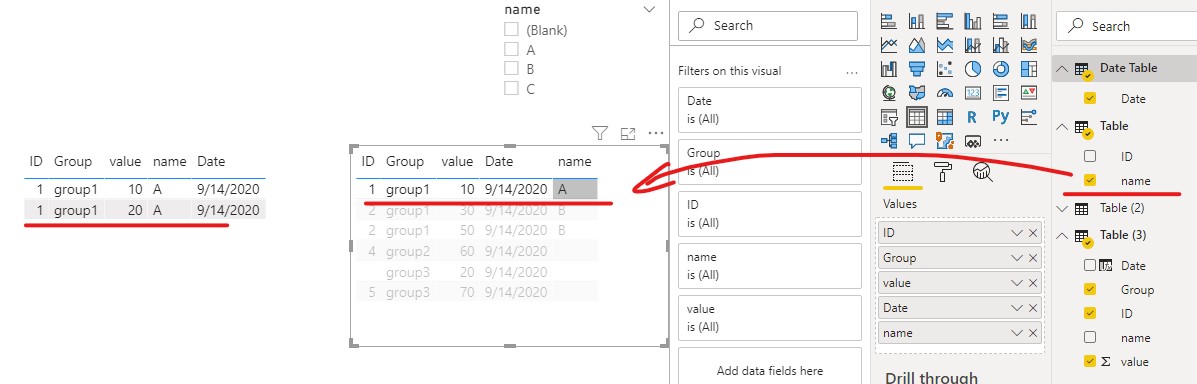Uncheck Group field under Table (3)
This screenshot has width=1197, height=384.
pyautogui.click(x=1090, y=290)
